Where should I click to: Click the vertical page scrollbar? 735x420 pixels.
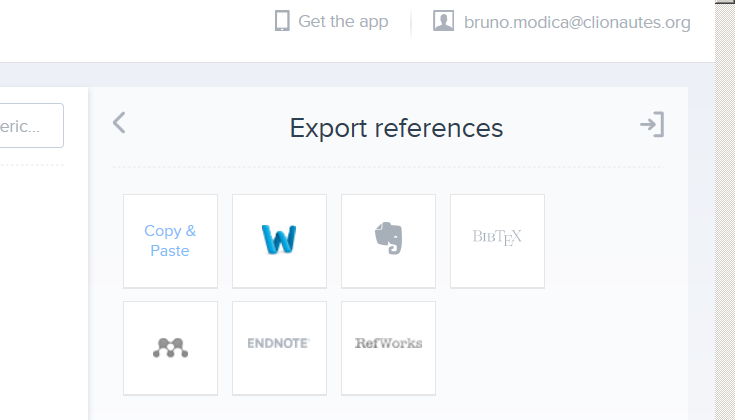click(725, 211)
